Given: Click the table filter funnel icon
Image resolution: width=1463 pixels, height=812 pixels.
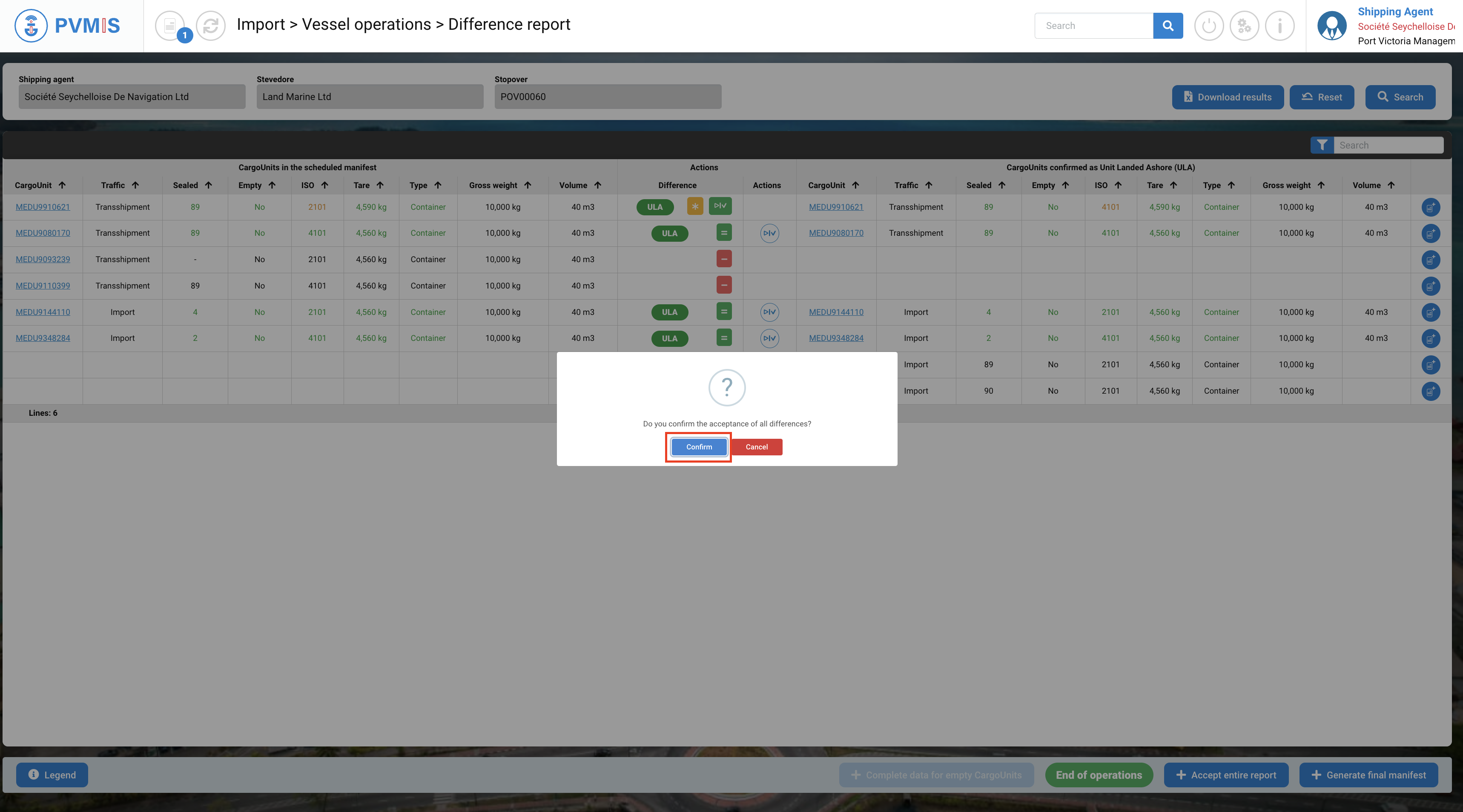Looking at the screenshot, I should [1322, 146].
